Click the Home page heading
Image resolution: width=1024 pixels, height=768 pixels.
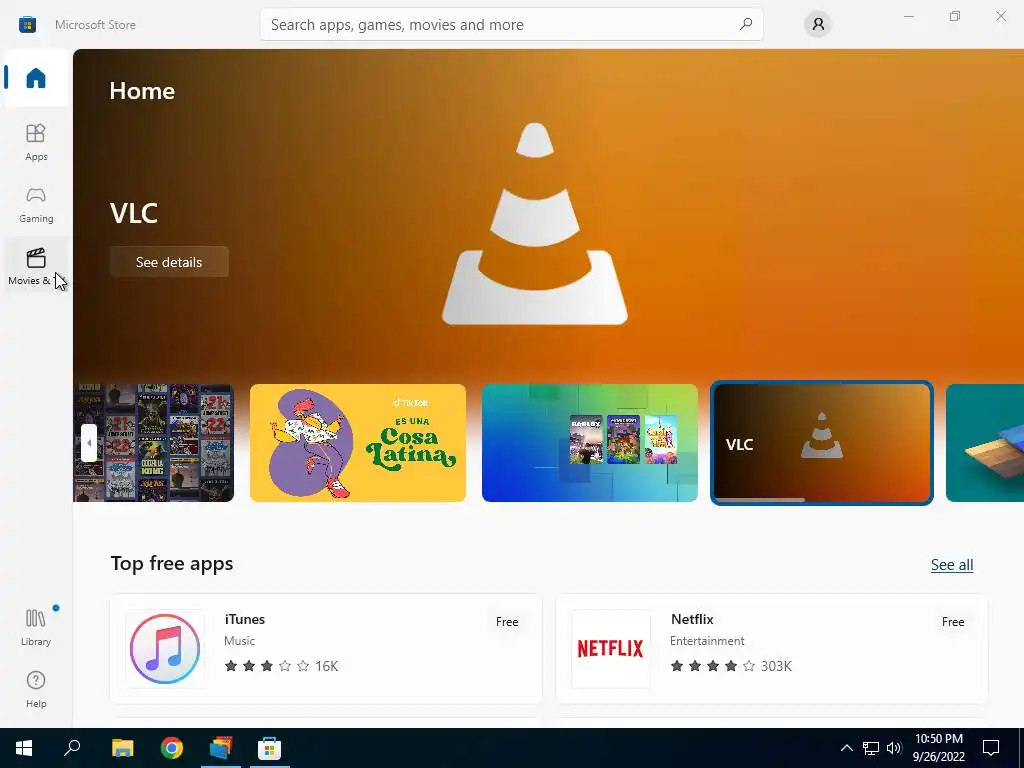coord(142,91)
